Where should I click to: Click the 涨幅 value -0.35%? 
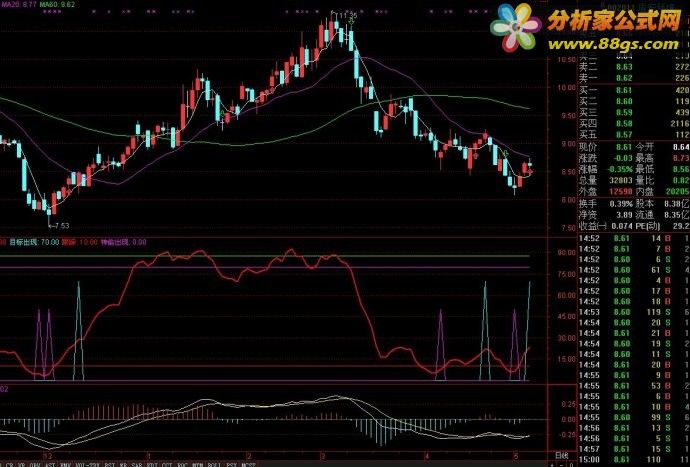point(621,169)
